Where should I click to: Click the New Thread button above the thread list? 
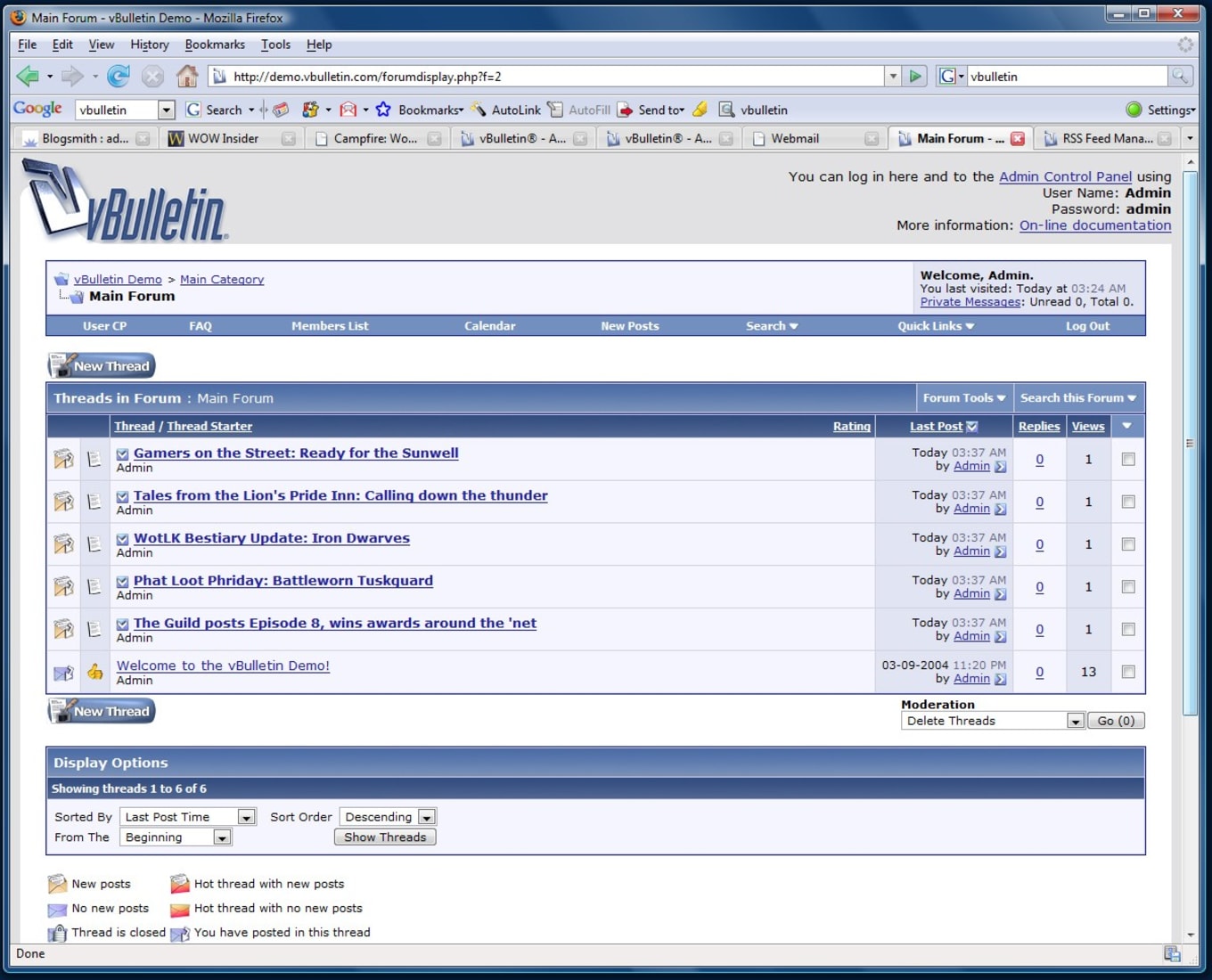click(102, 365)
